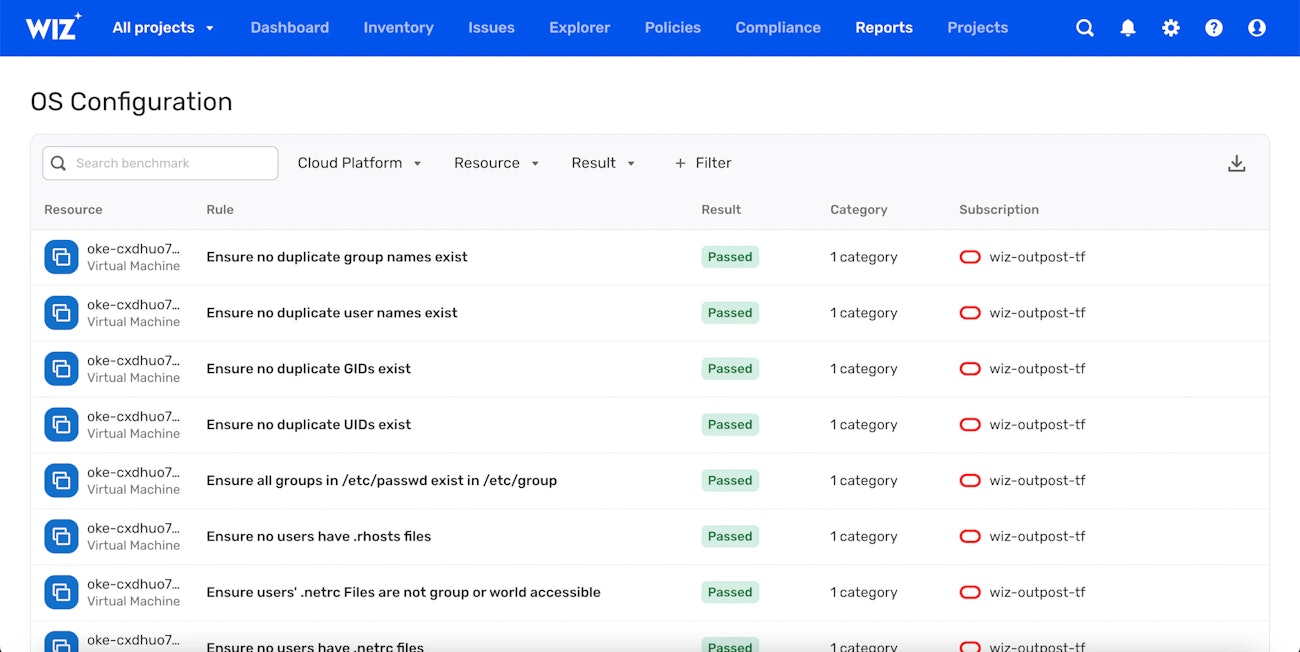Viewport: 1300px width, 652px height.
Task: Open the user profile icon
Action: [1256, 28]
